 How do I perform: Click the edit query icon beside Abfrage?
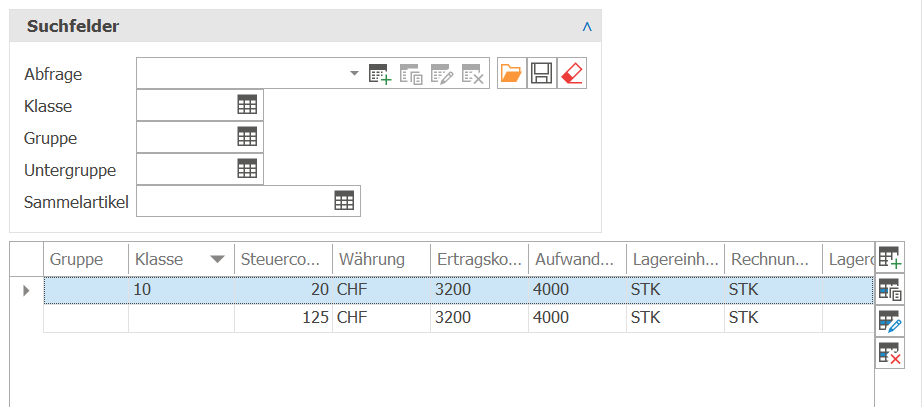(x=442, y=74)
